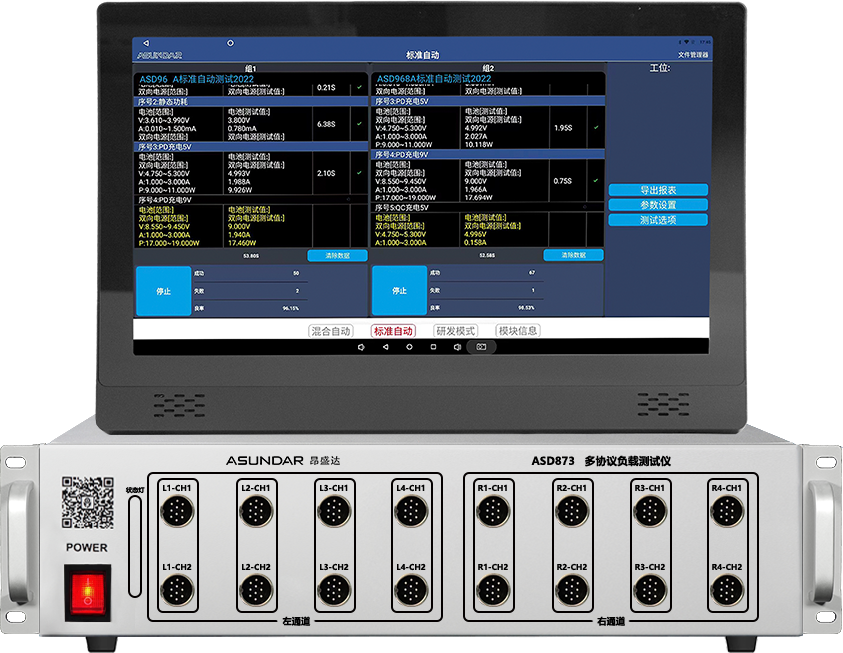Flip the red POWER rocker switch
This screenshot has width=843, height=653.
tap(88, 592)
